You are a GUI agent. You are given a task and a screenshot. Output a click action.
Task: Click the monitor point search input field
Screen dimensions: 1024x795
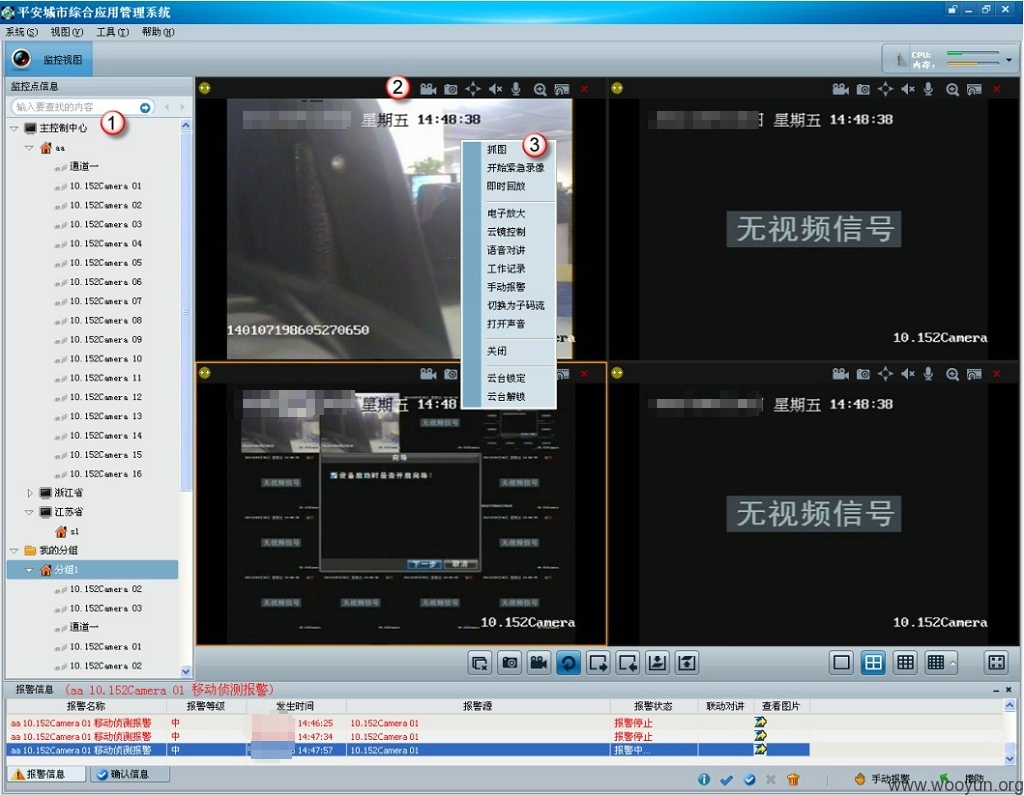coord(76,107)
